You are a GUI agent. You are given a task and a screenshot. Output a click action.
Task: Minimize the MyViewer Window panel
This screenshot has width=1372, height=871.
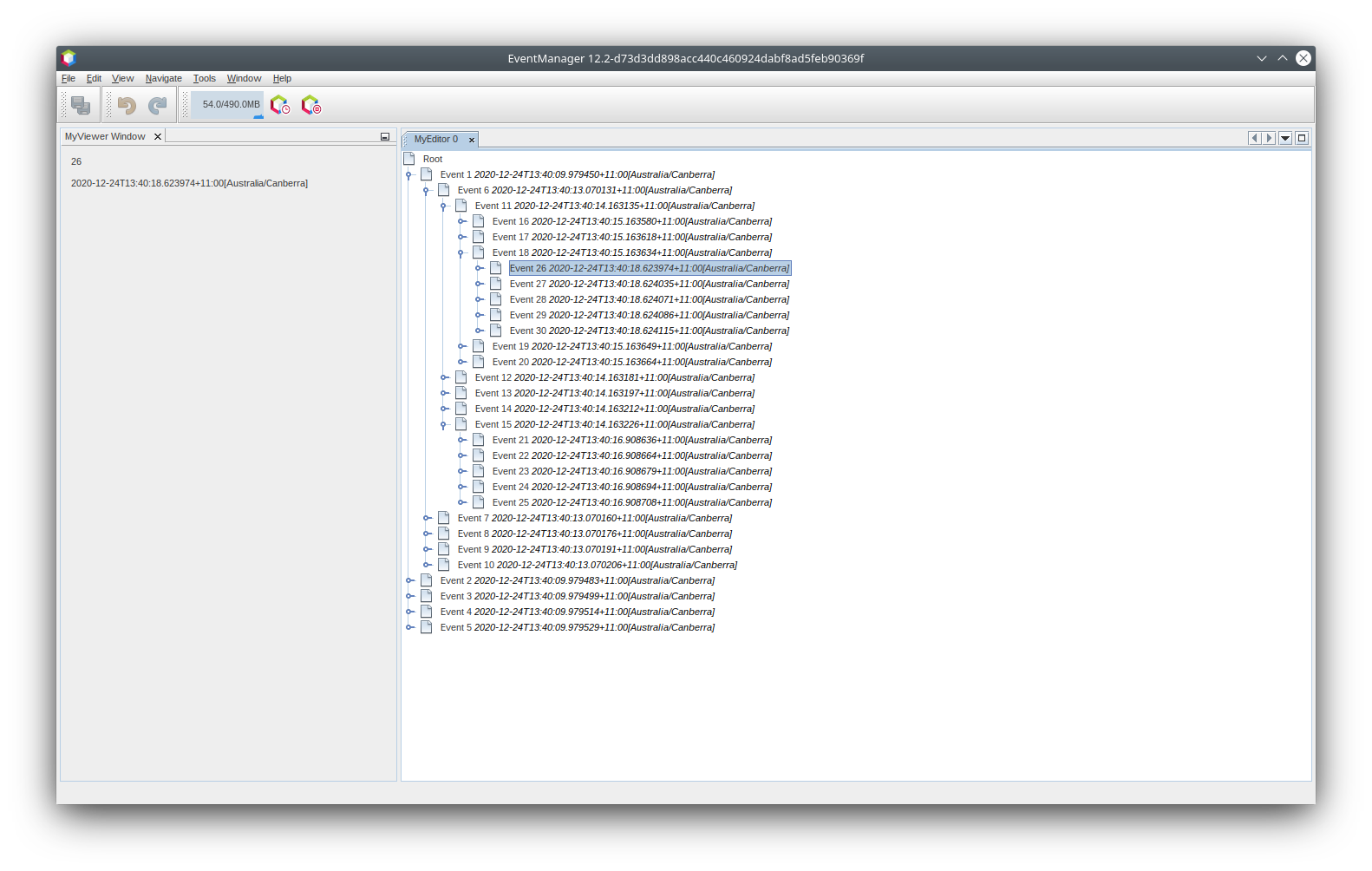pyautogui.click(x=385, y=137)
